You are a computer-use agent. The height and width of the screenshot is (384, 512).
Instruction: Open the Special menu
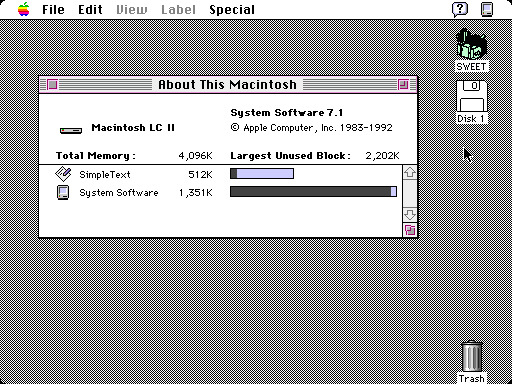[x=232, y=9]
